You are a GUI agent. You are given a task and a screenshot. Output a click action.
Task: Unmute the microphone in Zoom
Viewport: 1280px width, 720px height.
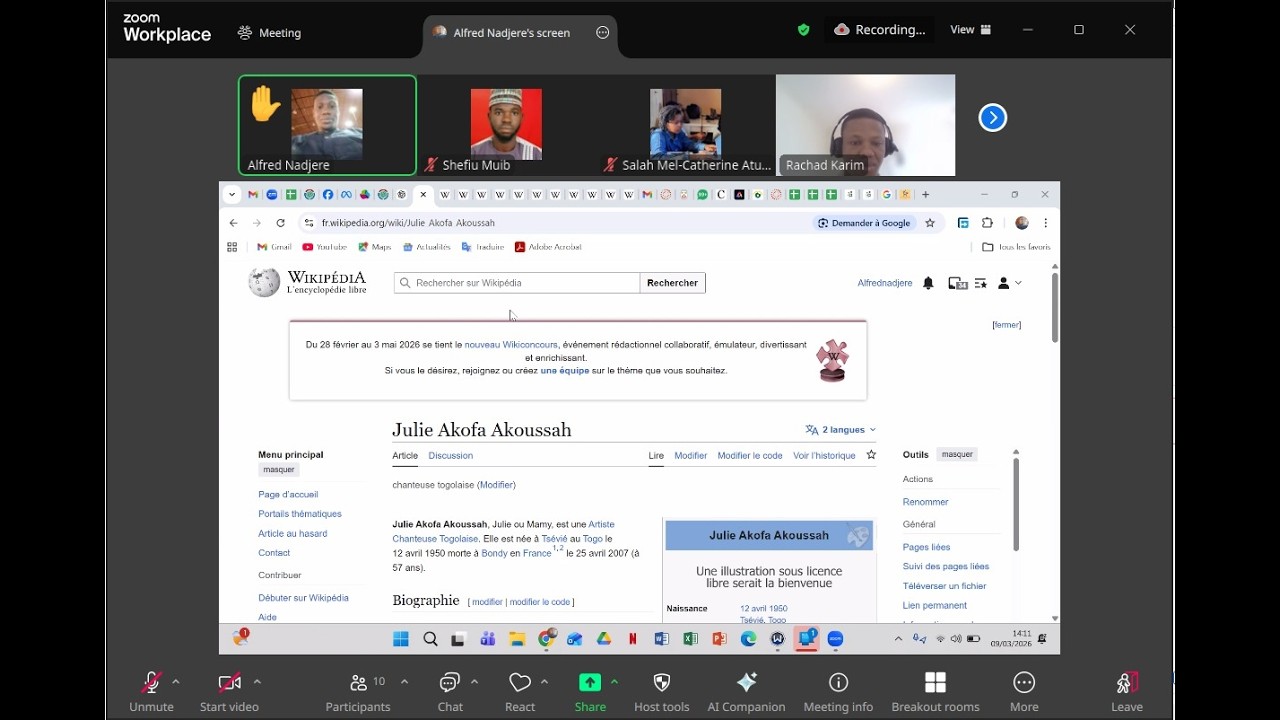[x=151, y=692]
